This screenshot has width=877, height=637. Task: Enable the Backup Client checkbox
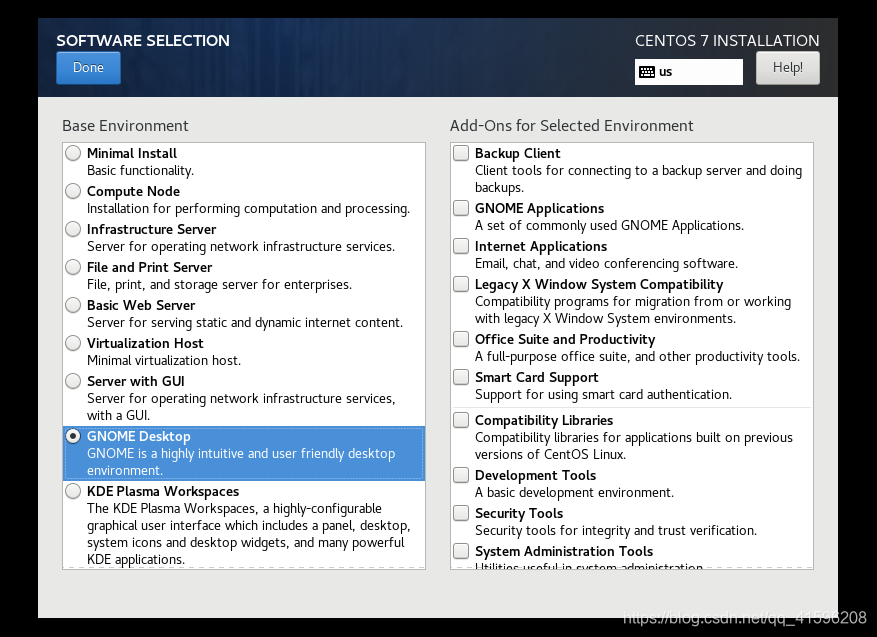[461, 153]
